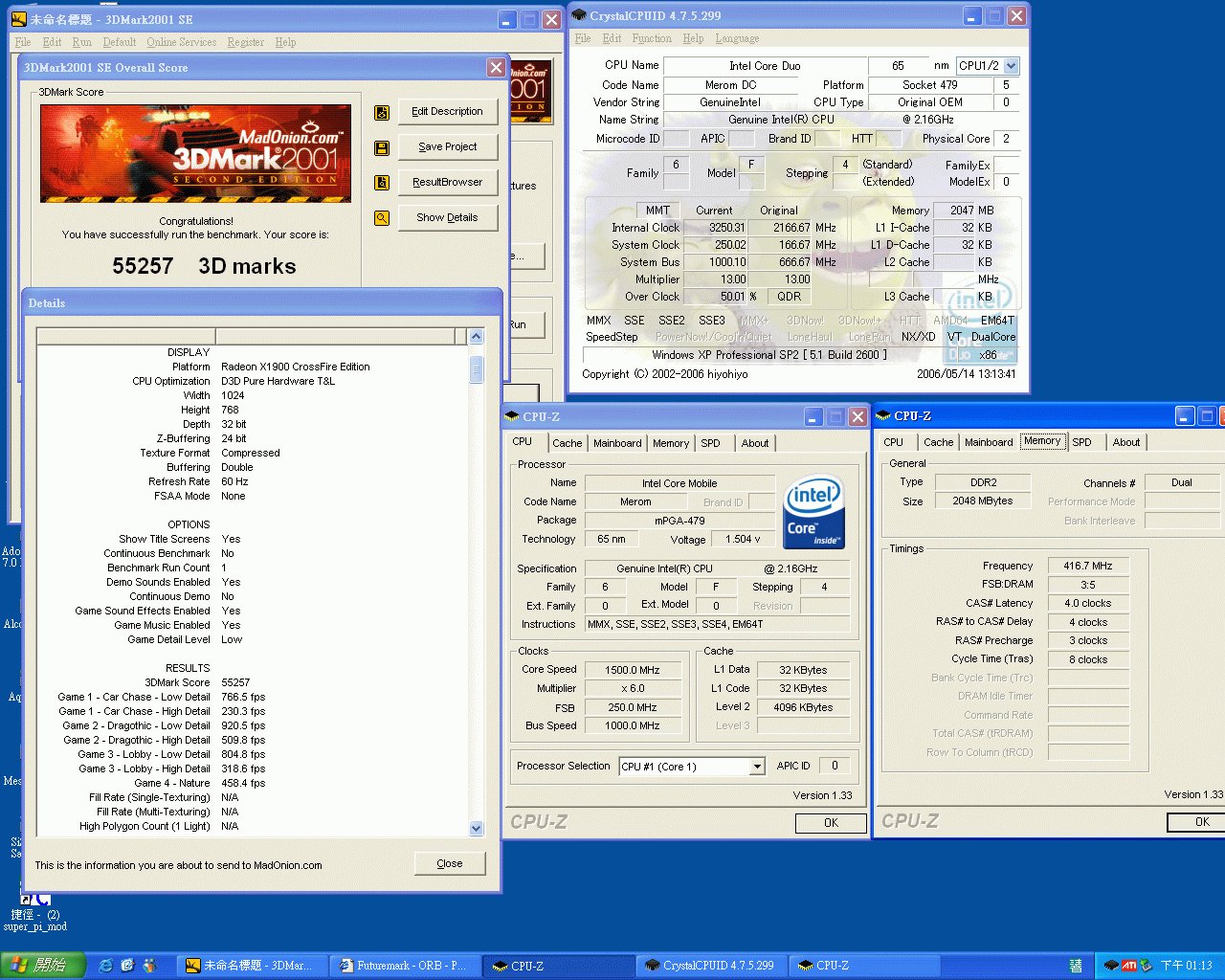Click the Intel Core inside logo in CPU-Z
This screenshot has width=1225, height=980.
point(813,512)
